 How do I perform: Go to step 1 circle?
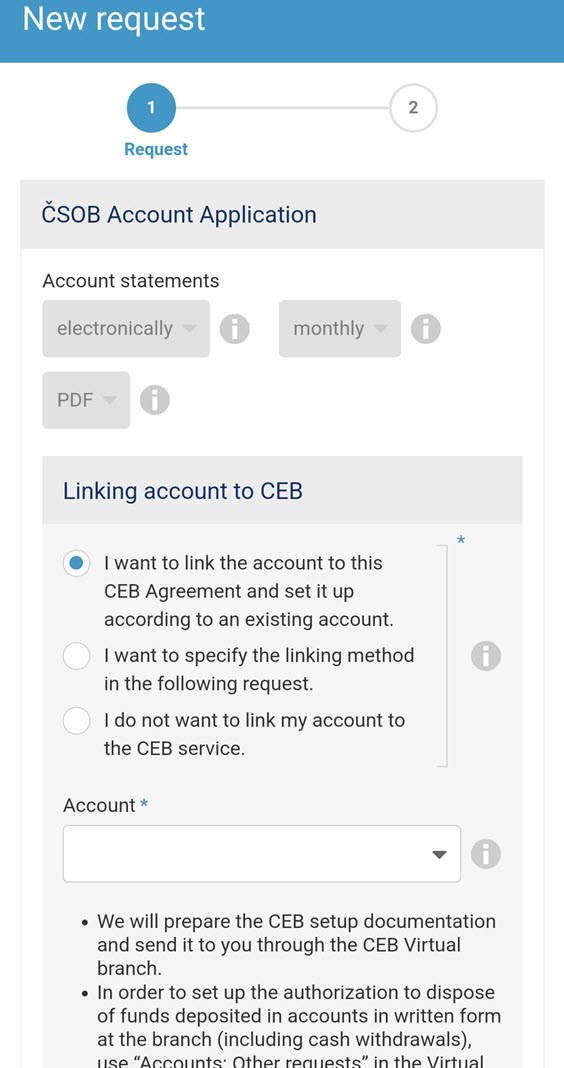tap(151, 108)
